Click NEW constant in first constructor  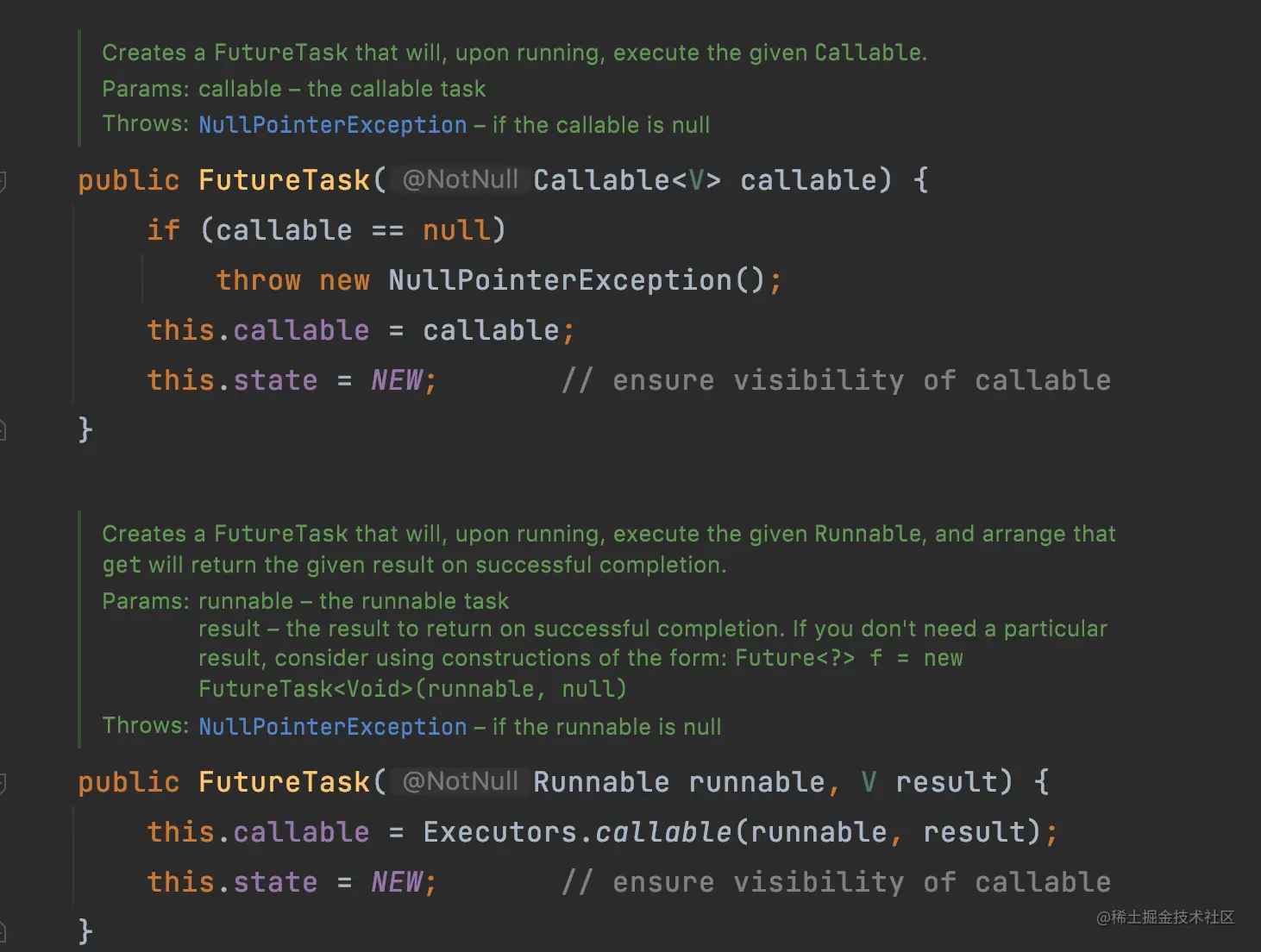tap(397, 380)
